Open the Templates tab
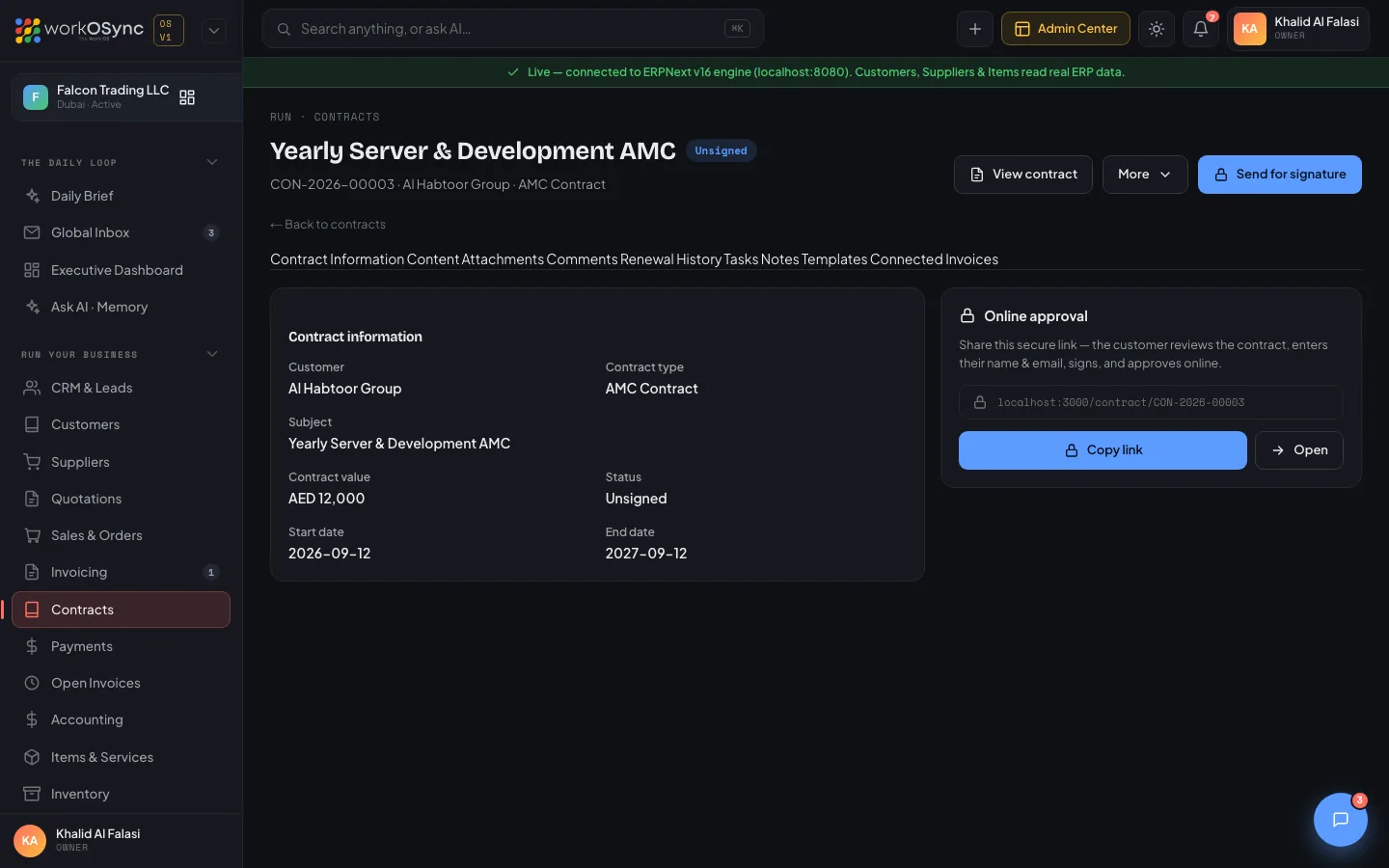The width and height of the screenshot is (1389, 868). [x=834, y=259]
